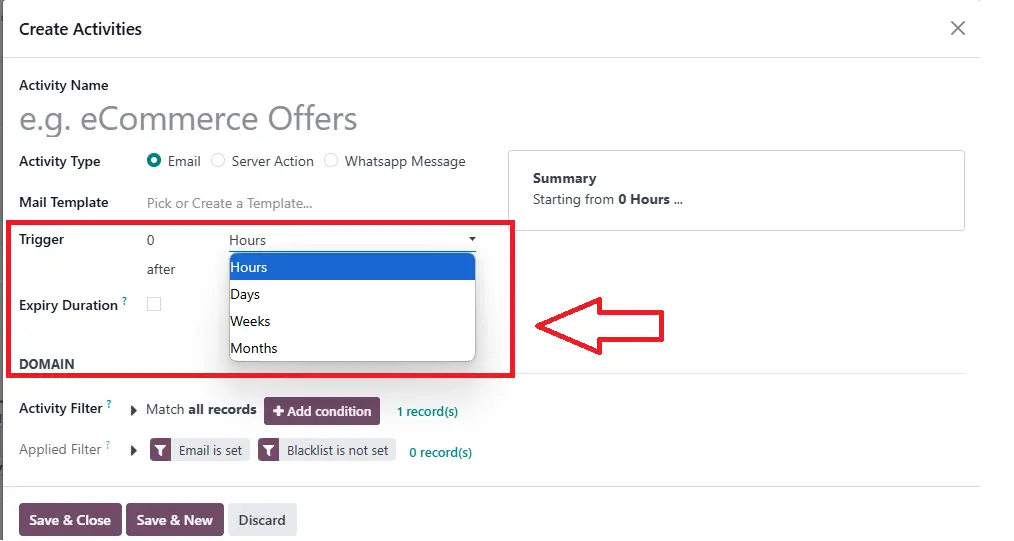Click the help mark beside Applied Filter
Image resolution: width=1014 pixels, height=541 pixels.
[x=108, y=445]
